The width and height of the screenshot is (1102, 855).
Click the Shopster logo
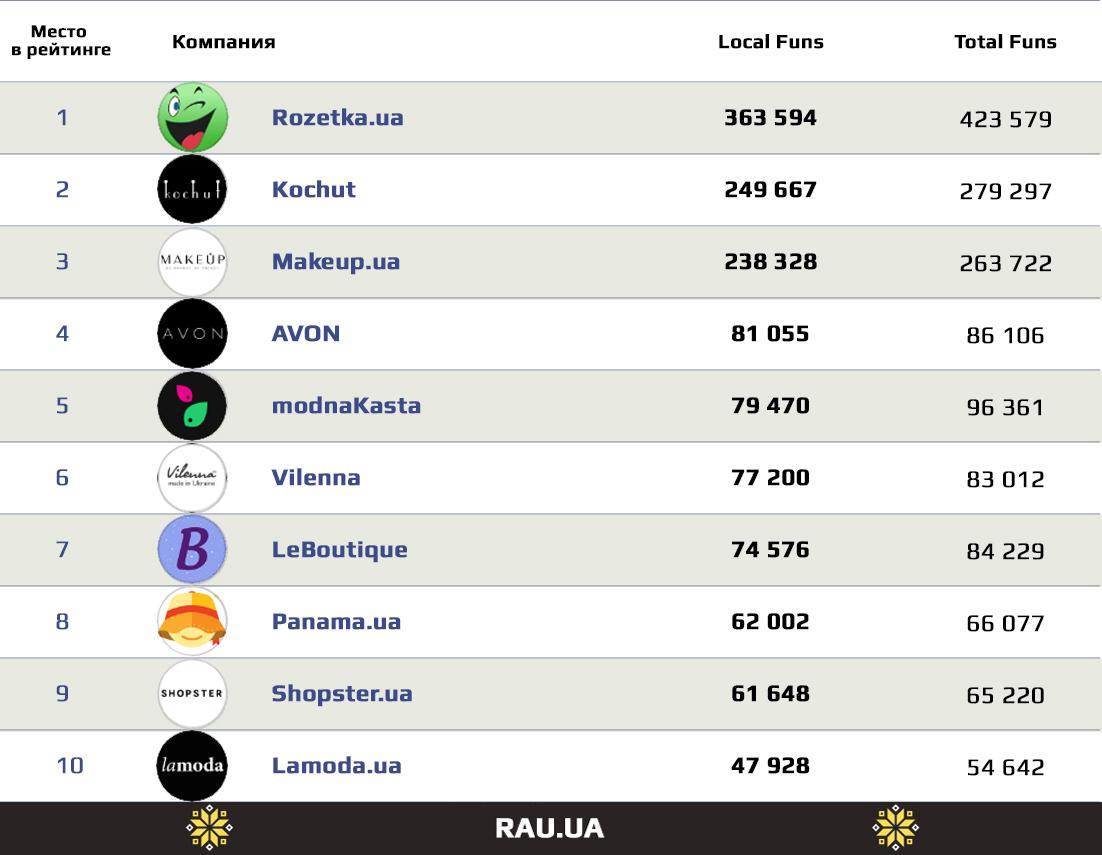click(x=193, y=693)
